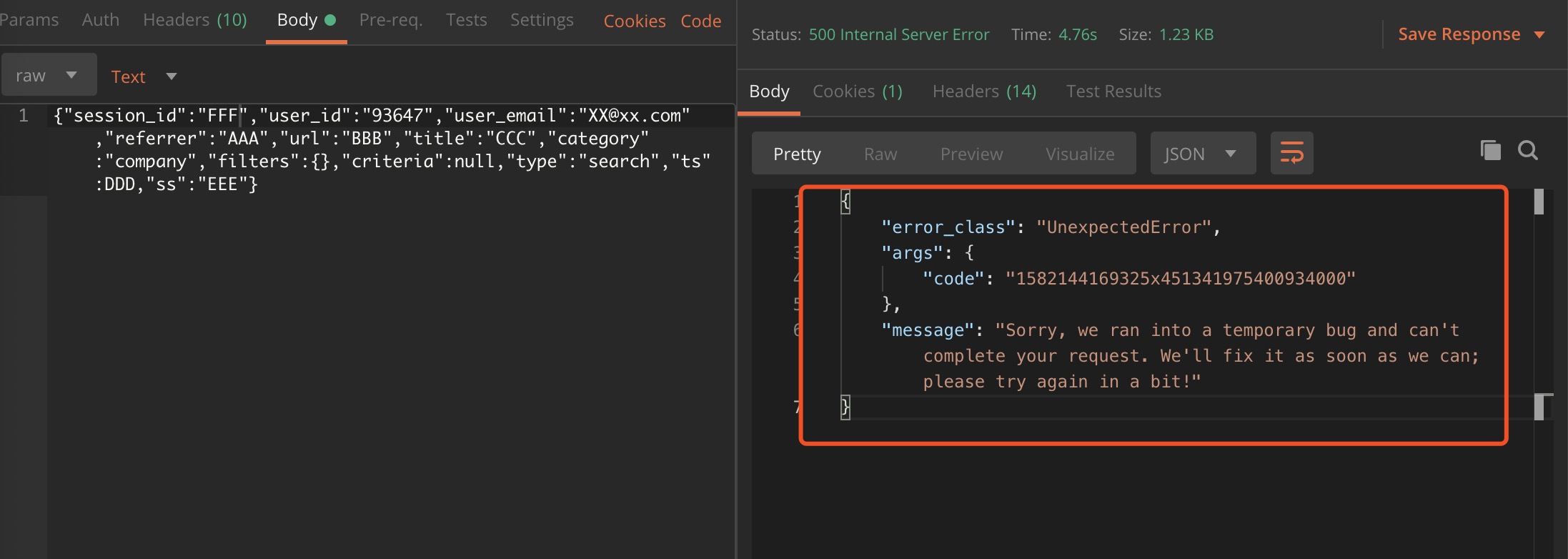Click the response size 1.23 KB
Image resolution: width=1568 pixels, height=559 pixels.
click(x=1186, y=34)
